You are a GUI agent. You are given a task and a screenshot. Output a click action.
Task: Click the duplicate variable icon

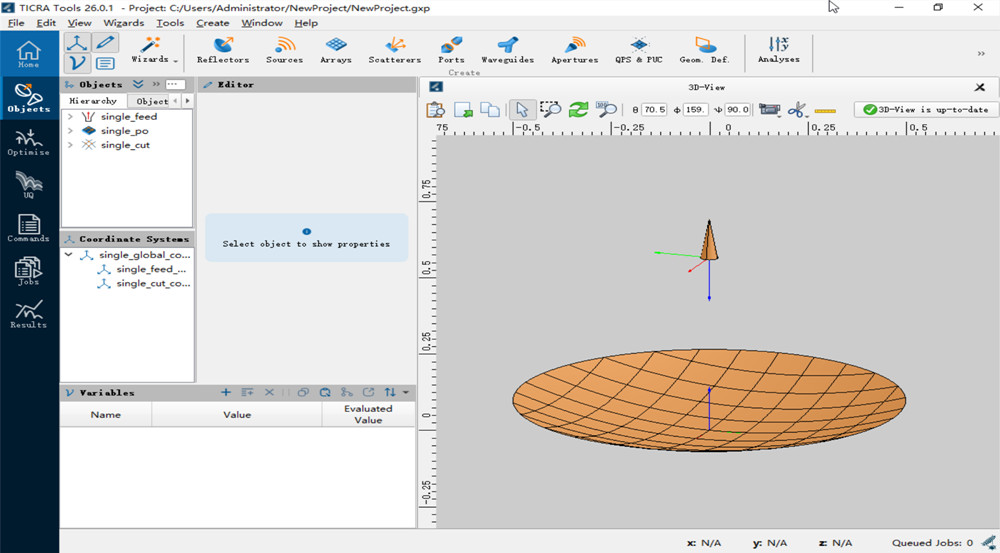(304, 392)
